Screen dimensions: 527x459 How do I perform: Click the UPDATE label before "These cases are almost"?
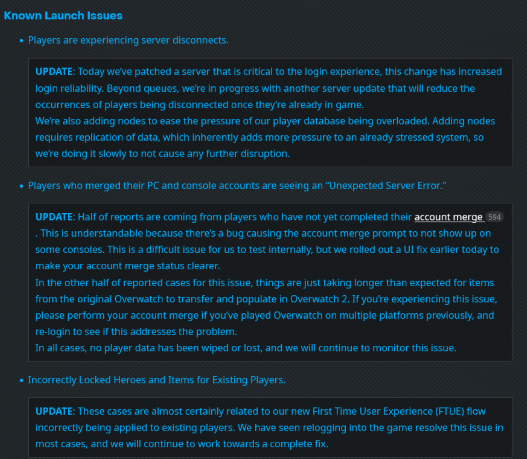pyautogui.click(x=54, y=411)
